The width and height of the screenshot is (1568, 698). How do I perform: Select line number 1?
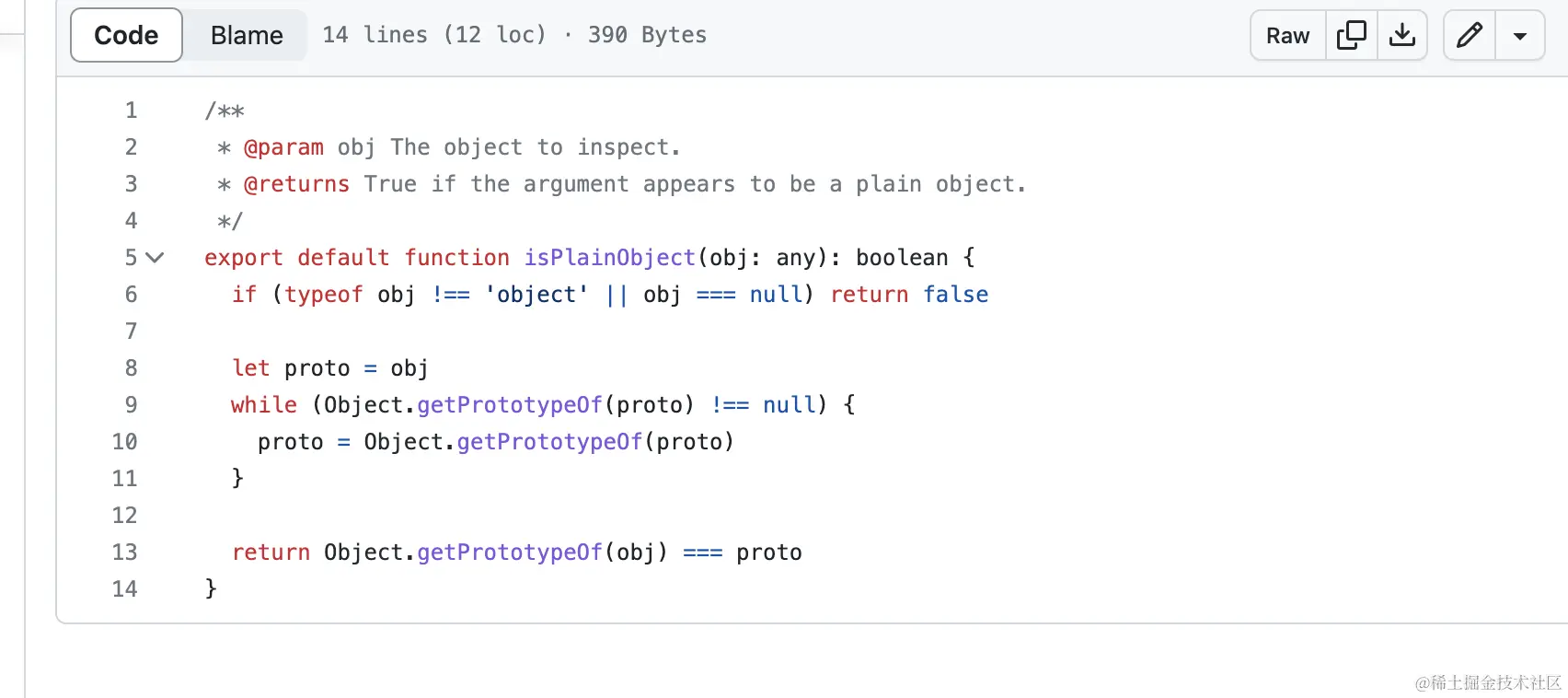point(131,111)
